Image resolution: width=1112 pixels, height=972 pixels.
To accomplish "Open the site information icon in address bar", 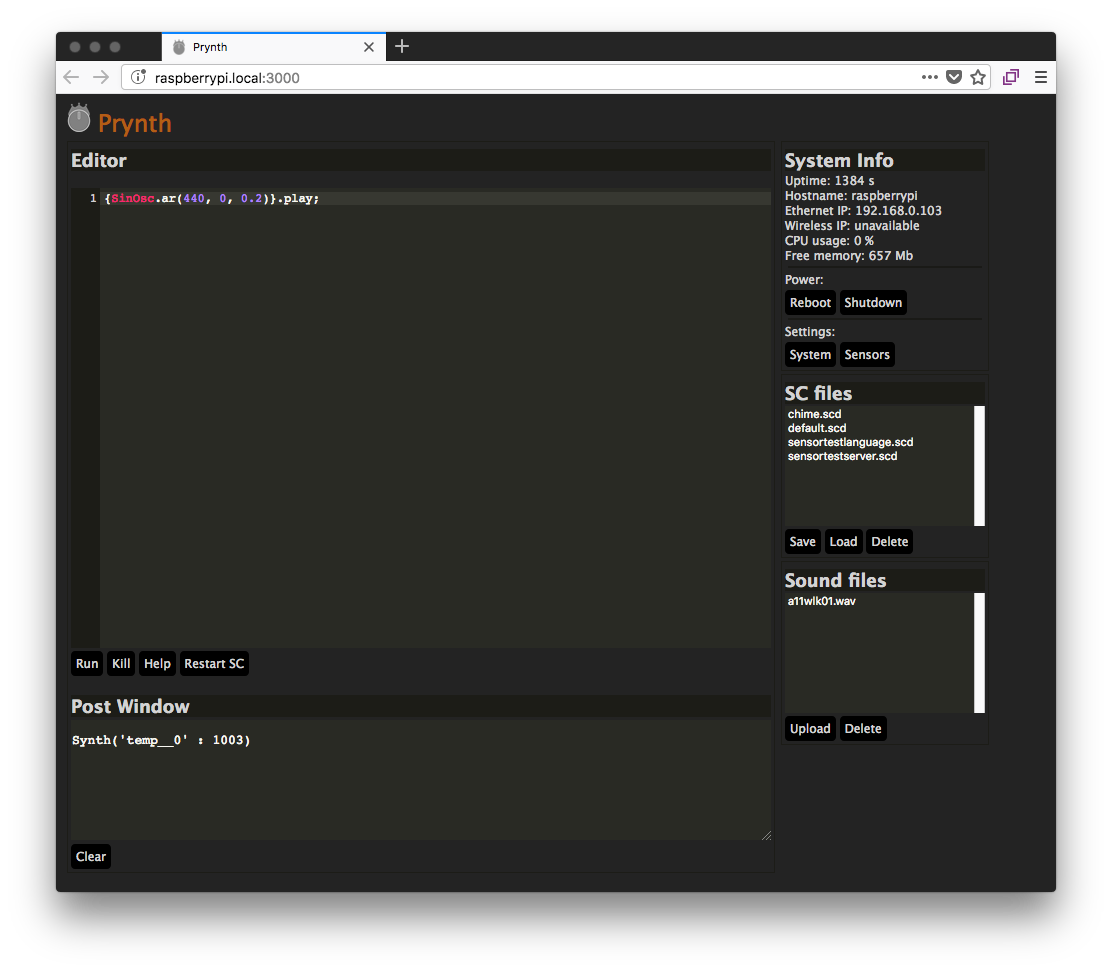I will (138, 77).
